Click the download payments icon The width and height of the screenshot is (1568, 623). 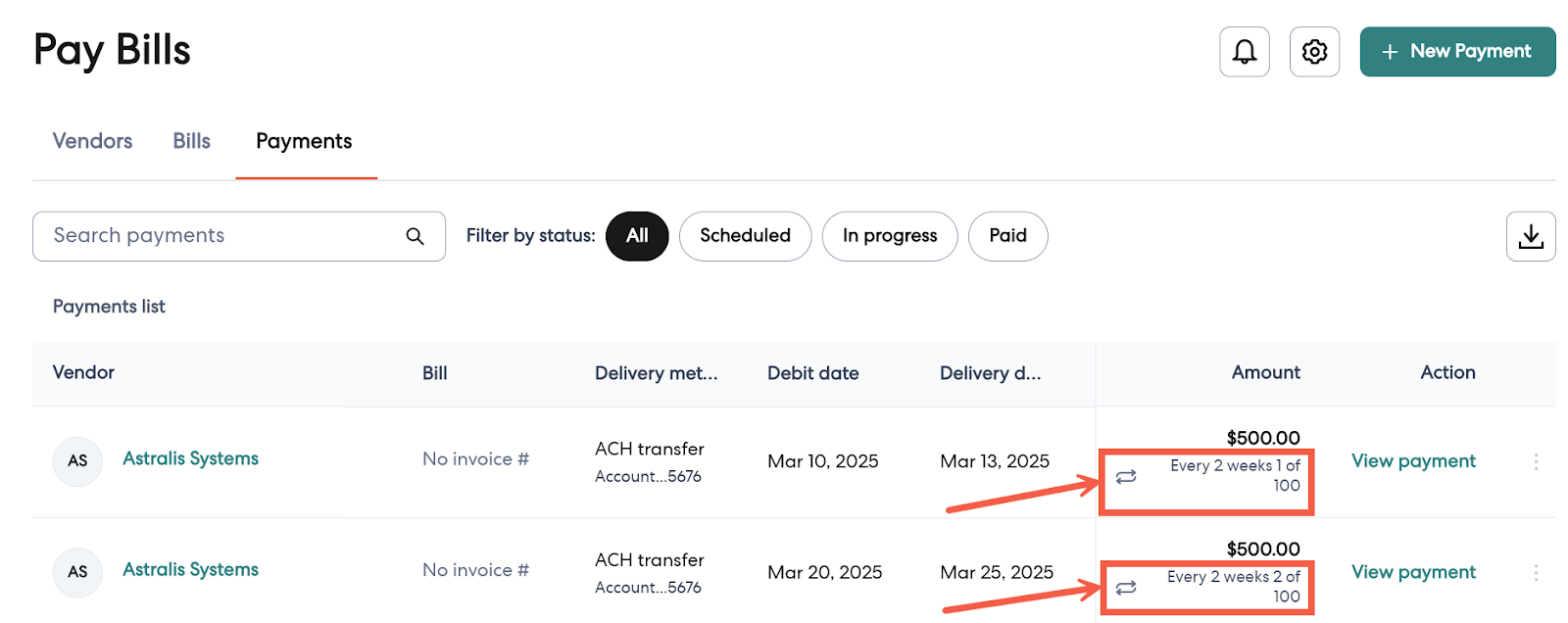1530,236
